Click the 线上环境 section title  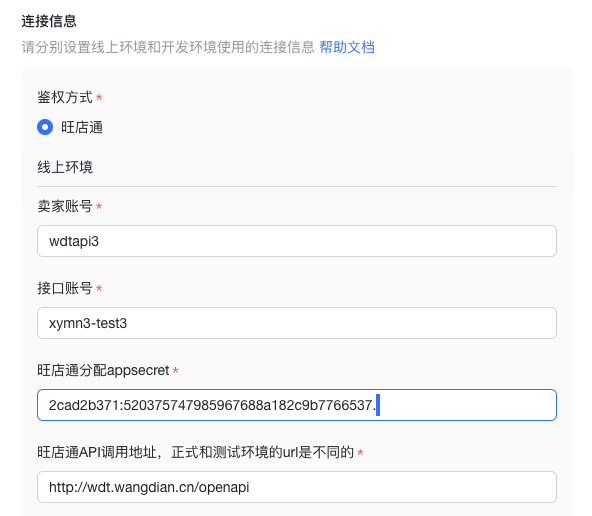[65, 167]
